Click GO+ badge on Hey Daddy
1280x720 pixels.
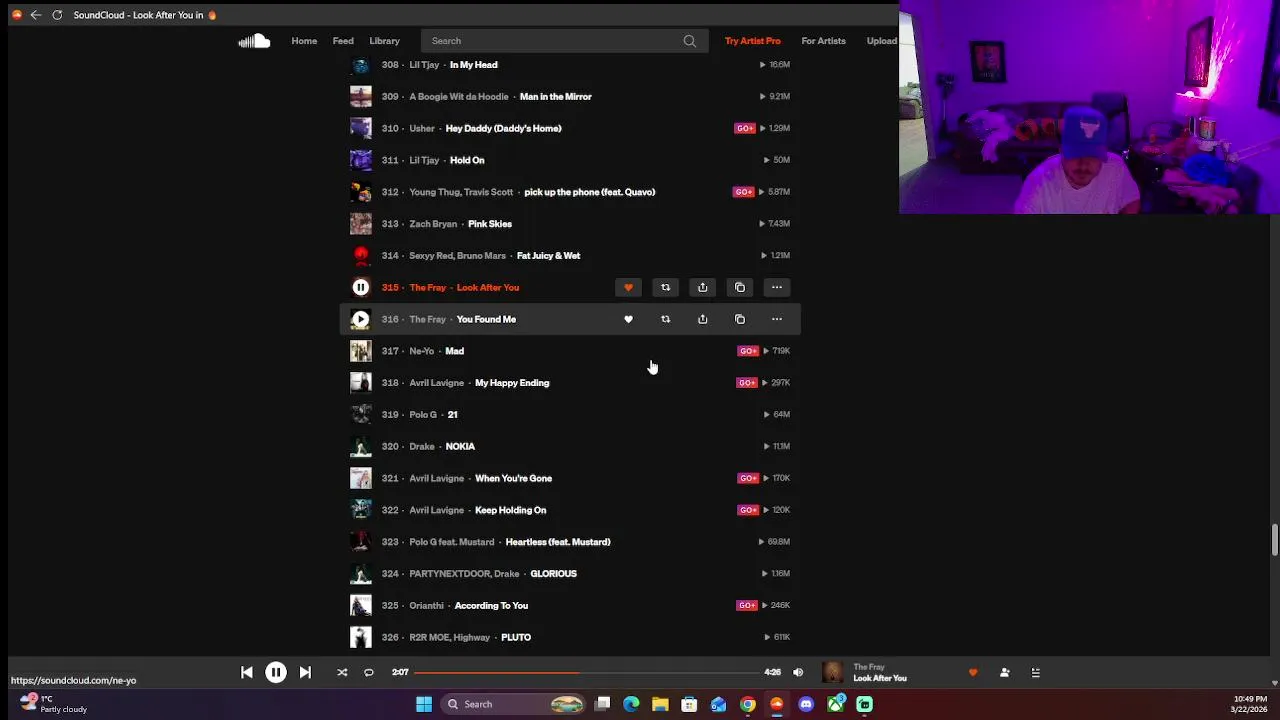pyautogui.click(x=745, y=129)
